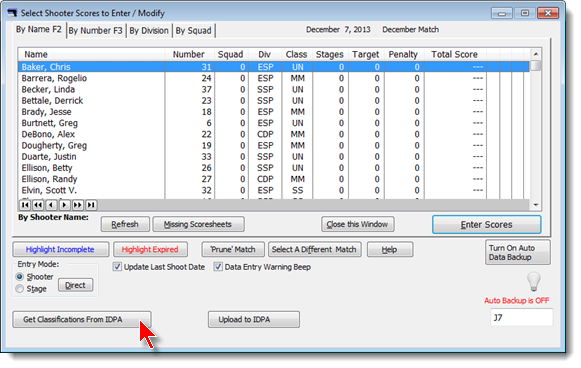Screen dimensions: 581x368
Task: Click the window title bar pistol icon
Action: (12, 13)
